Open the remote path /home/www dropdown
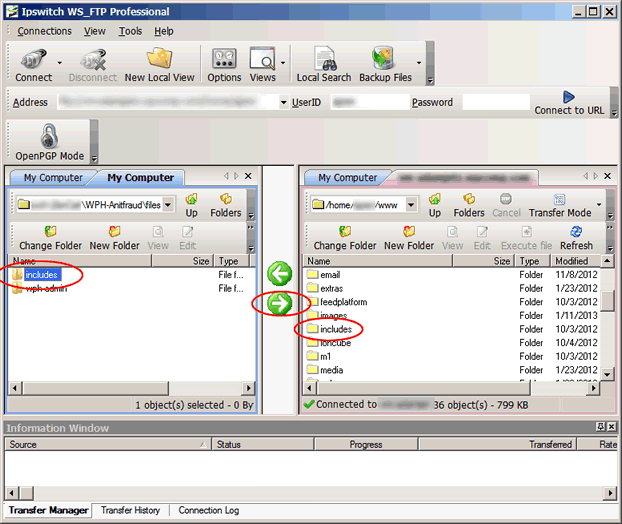Screen dimensions: 622x524 (x=415, y=205)
